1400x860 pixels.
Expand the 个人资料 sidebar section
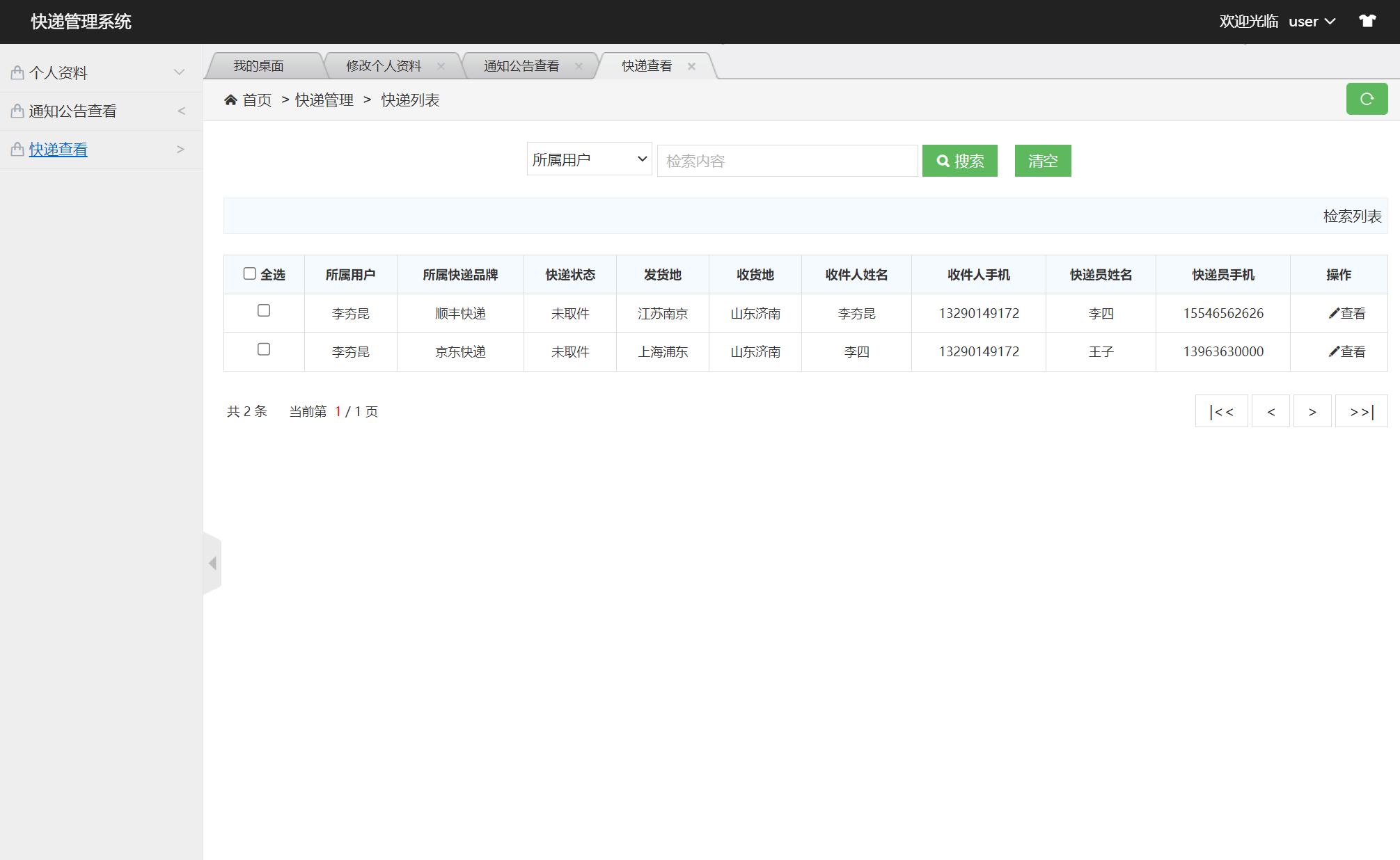(x=178, y=72)
